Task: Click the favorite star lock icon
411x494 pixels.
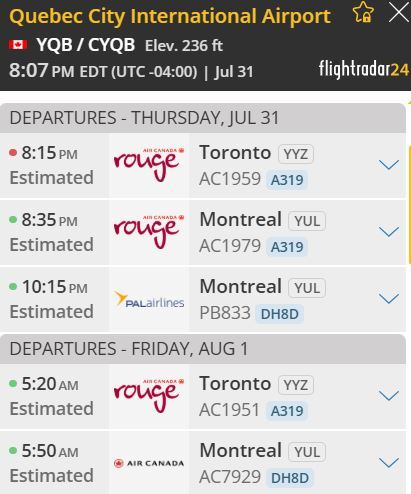Action: (363, 12)
